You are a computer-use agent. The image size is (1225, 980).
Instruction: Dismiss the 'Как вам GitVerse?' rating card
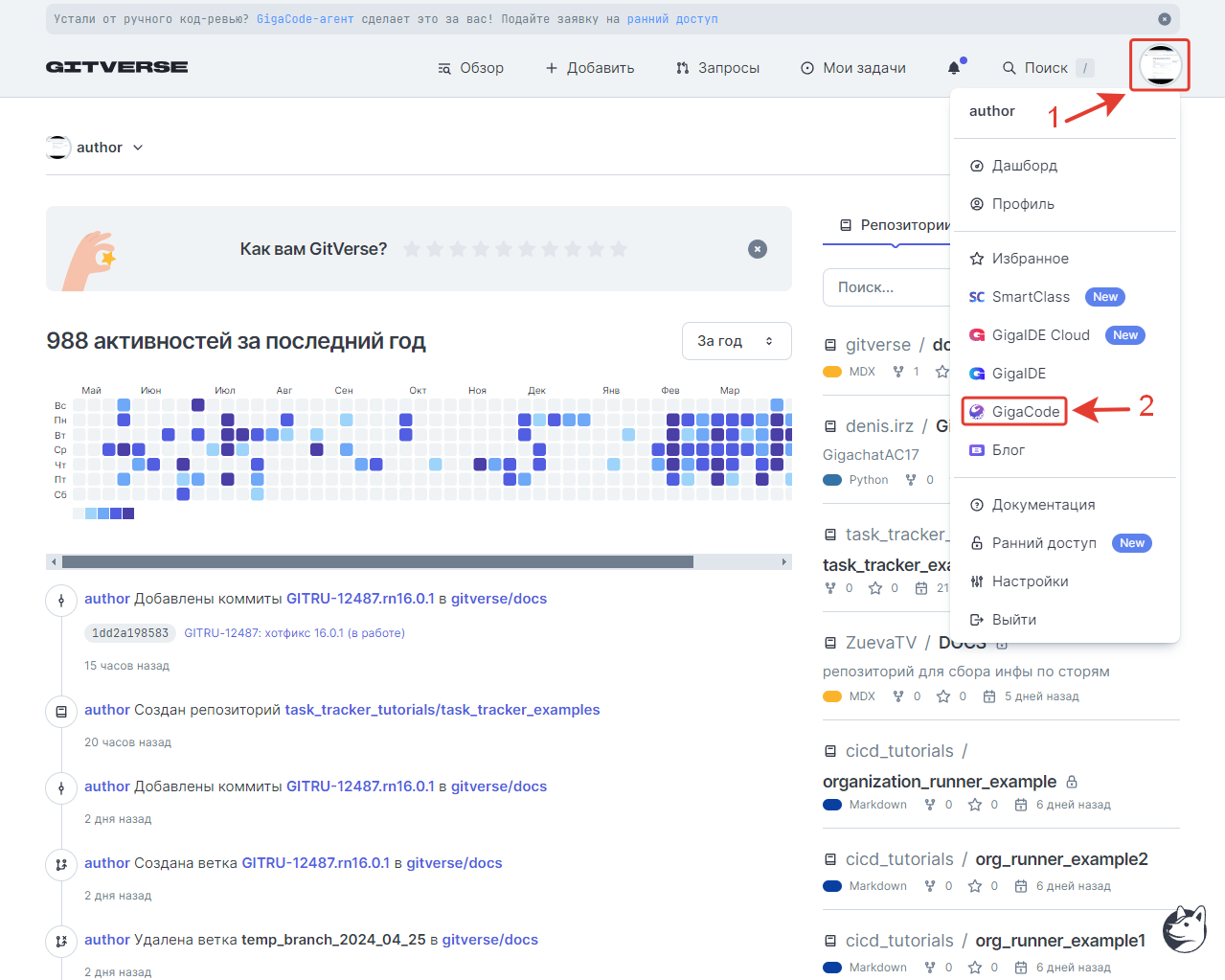tap(758, 249)
